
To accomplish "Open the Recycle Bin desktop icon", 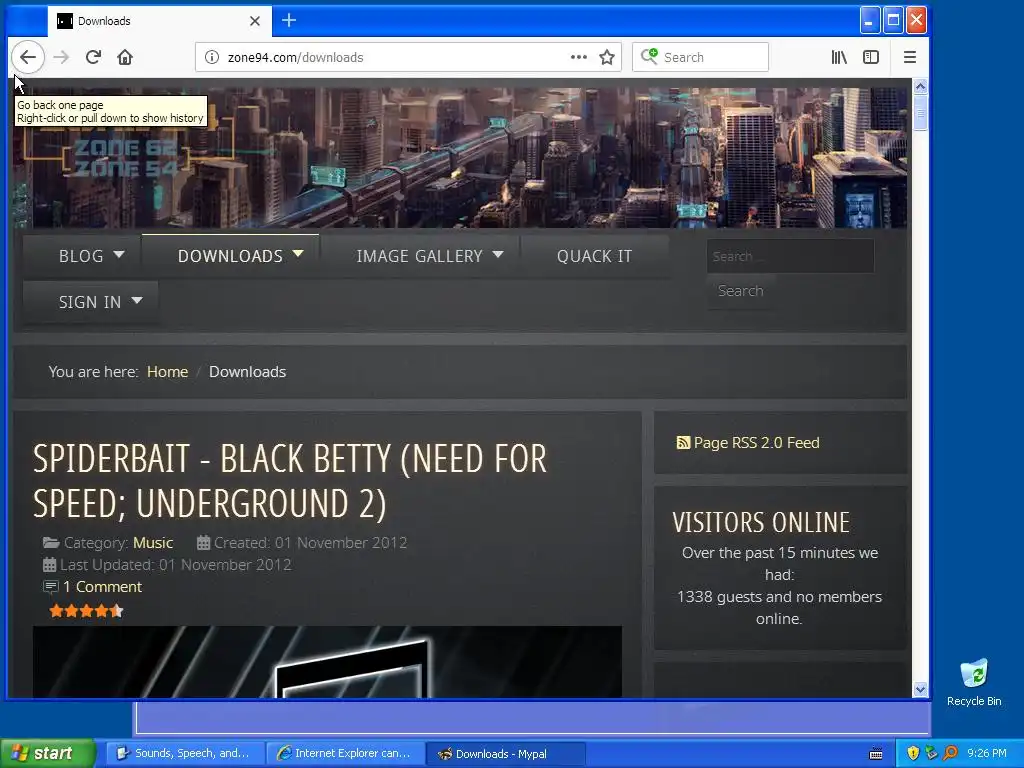I will 974,682.
